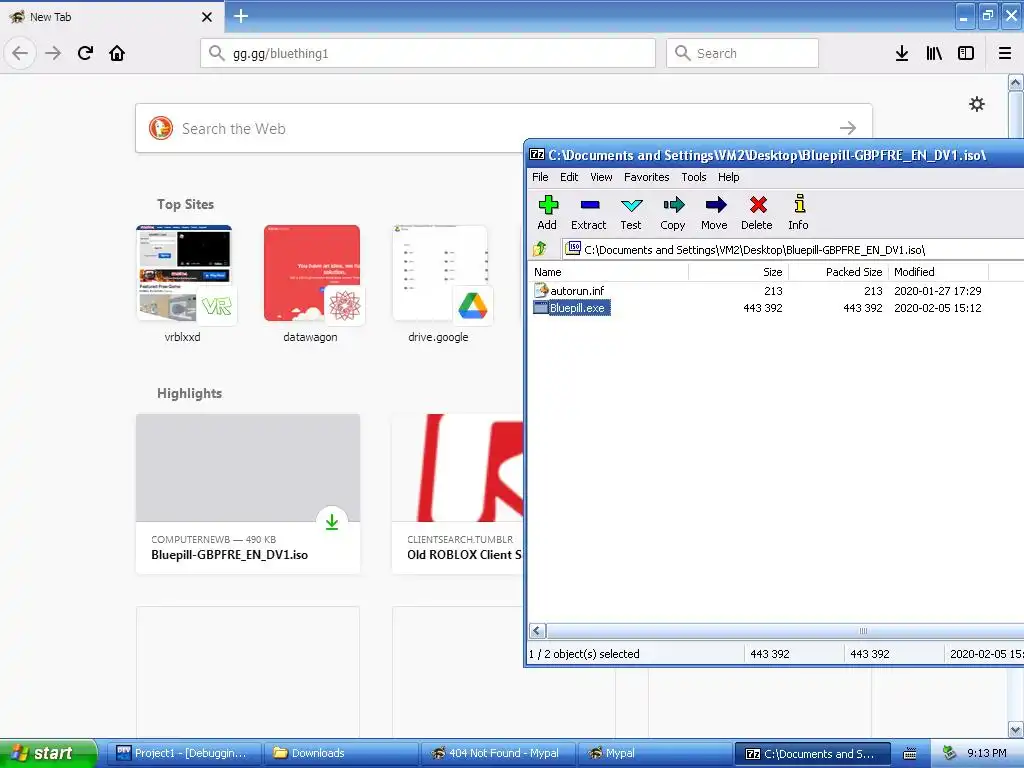This screenshot has height=768, width=1024.
Task: Sort by the Size column header
Action: click(739, 272)
